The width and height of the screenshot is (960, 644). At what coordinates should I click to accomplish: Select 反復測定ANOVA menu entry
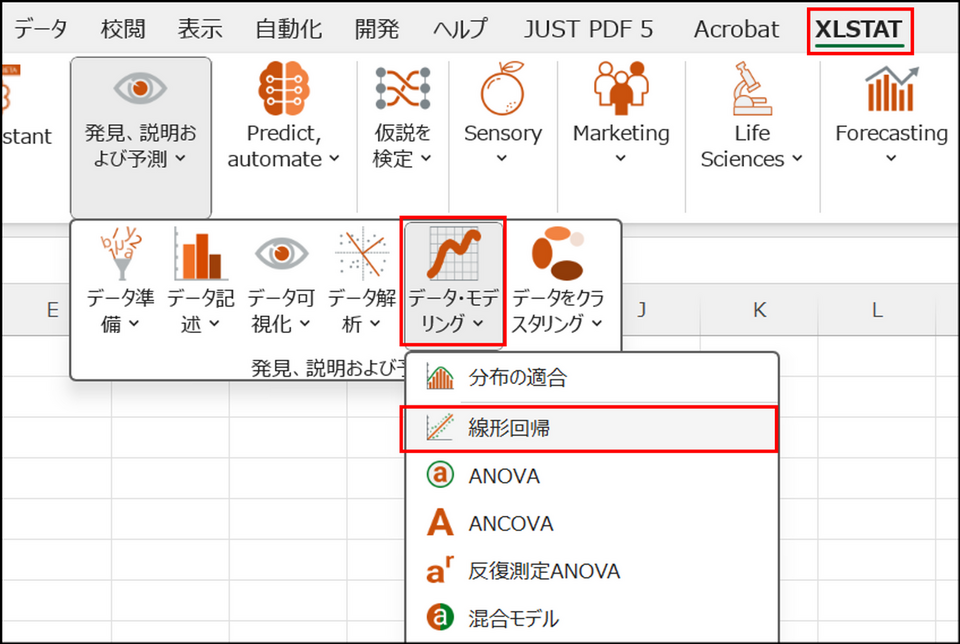point(592,570)
